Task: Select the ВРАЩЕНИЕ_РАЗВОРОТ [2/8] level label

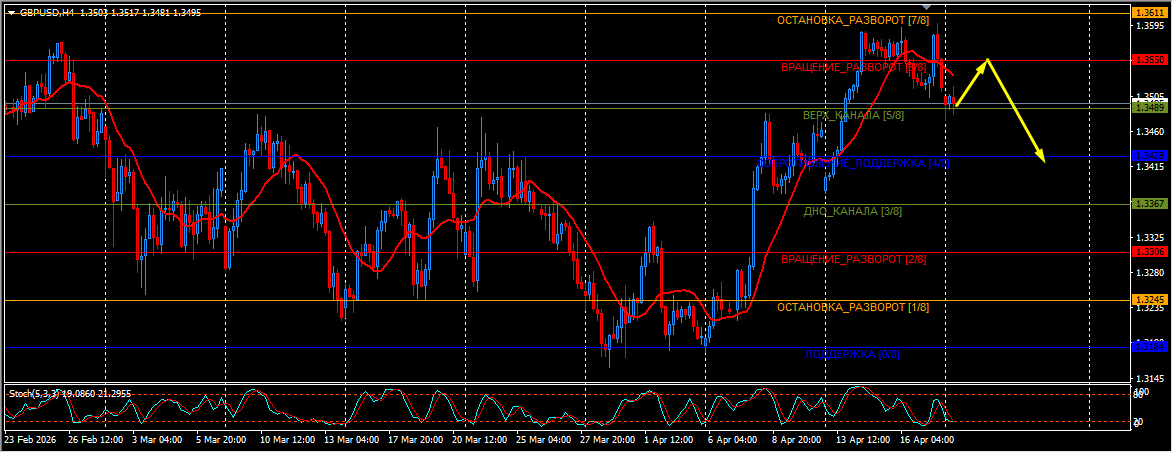Action: click(854, 259)
